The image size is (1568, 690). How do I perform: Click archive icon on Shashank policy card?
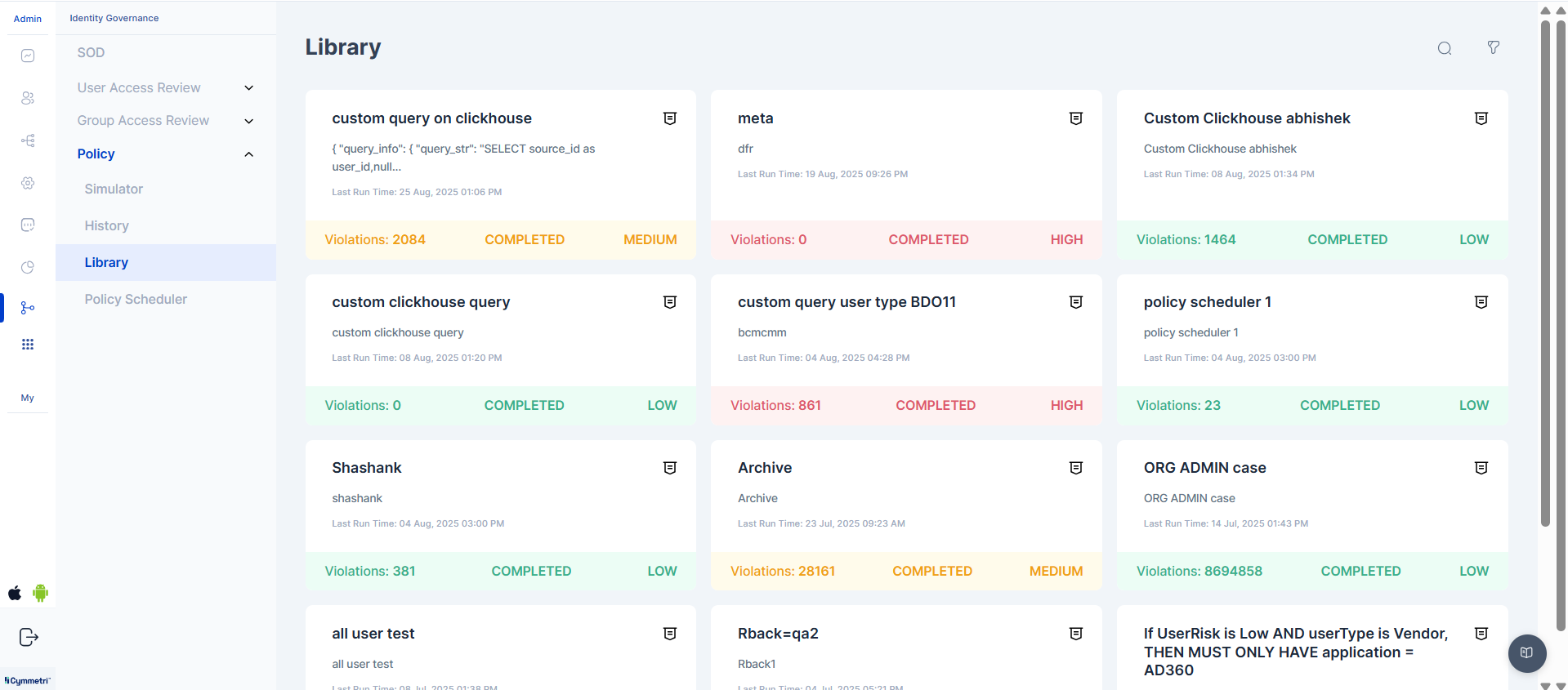pos(669,468)
